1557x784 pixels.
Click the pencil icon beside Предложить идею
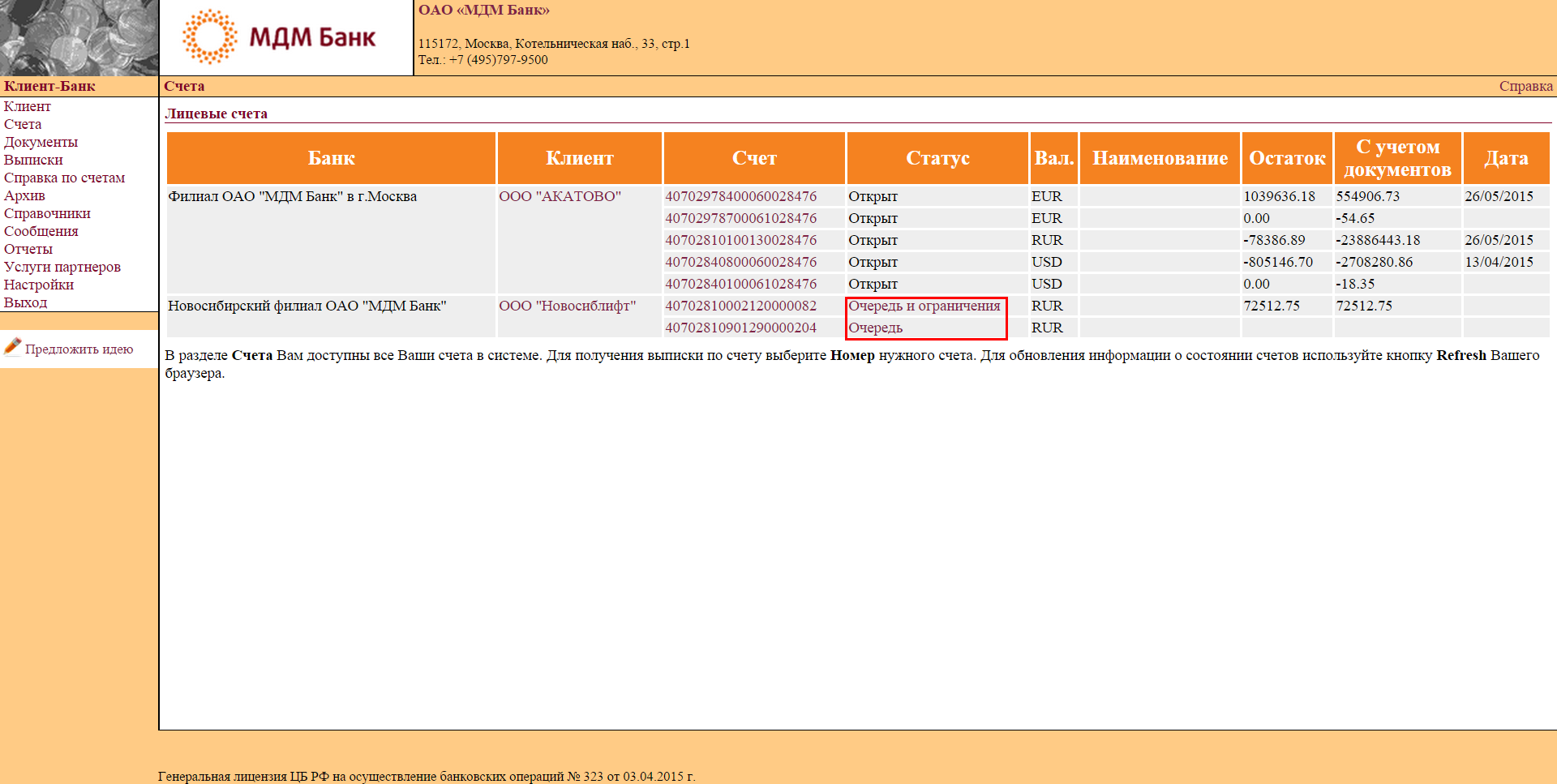click(x=12, y=347)
